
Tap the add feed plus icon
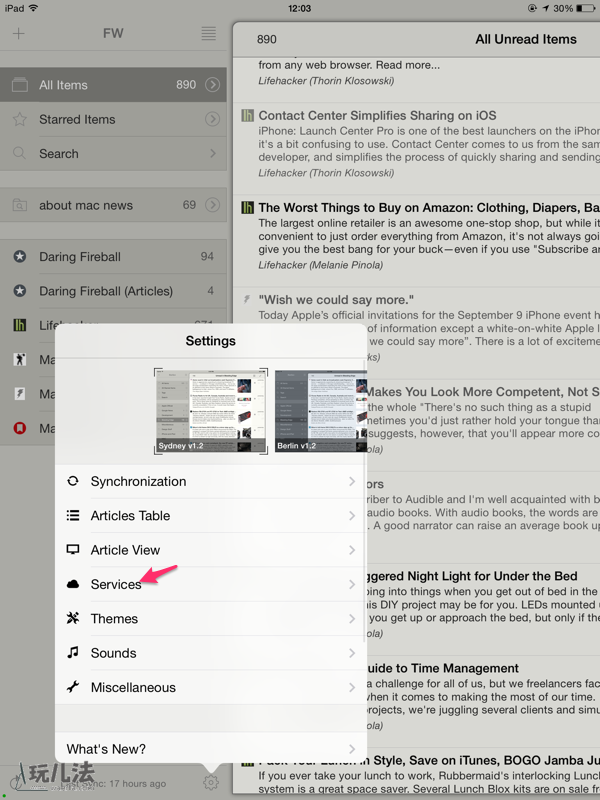click(19, 33)
